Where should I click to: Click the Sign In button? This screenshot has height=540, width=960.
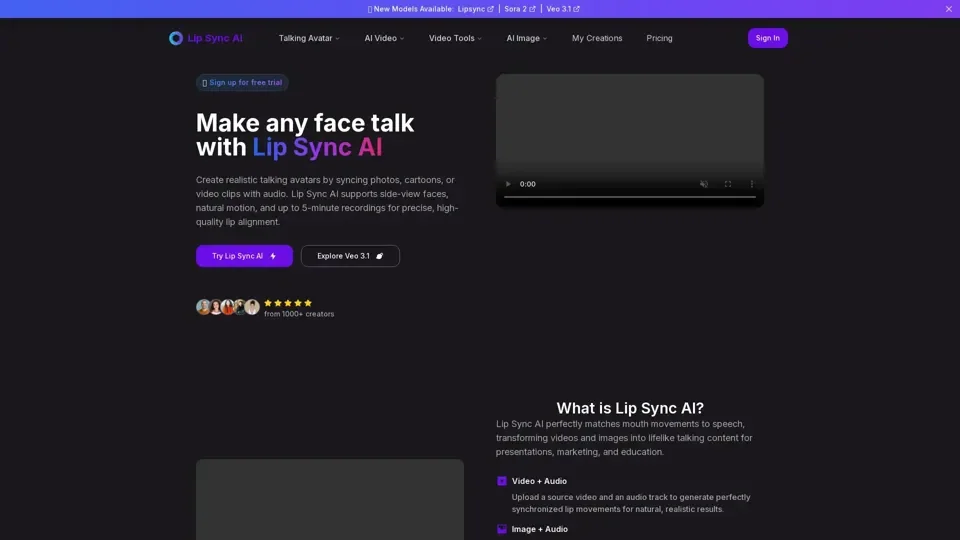pos(768,38)
